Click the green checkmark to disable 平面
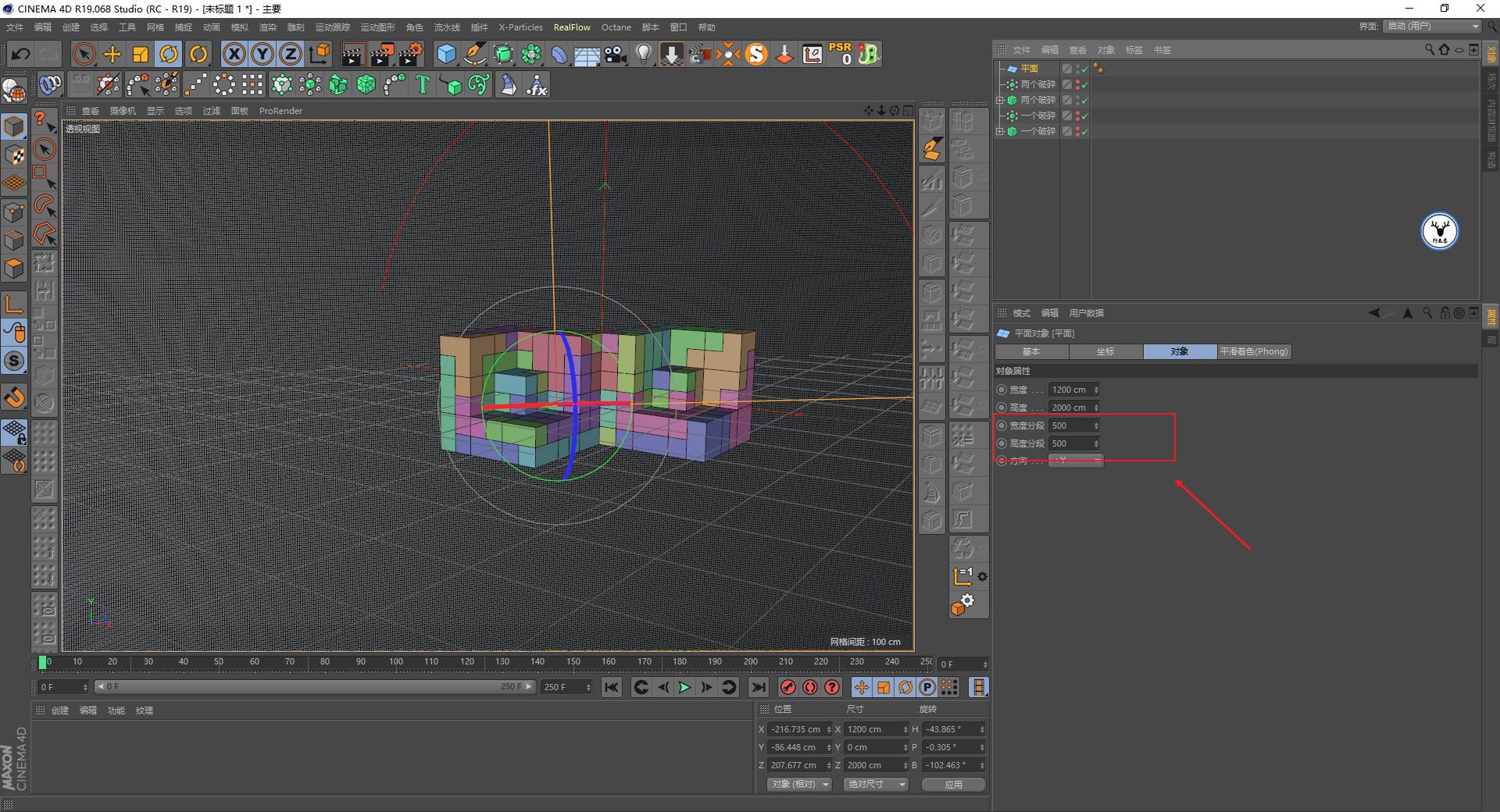This screenshot has height=812, width=1500. coord(1084,69)
